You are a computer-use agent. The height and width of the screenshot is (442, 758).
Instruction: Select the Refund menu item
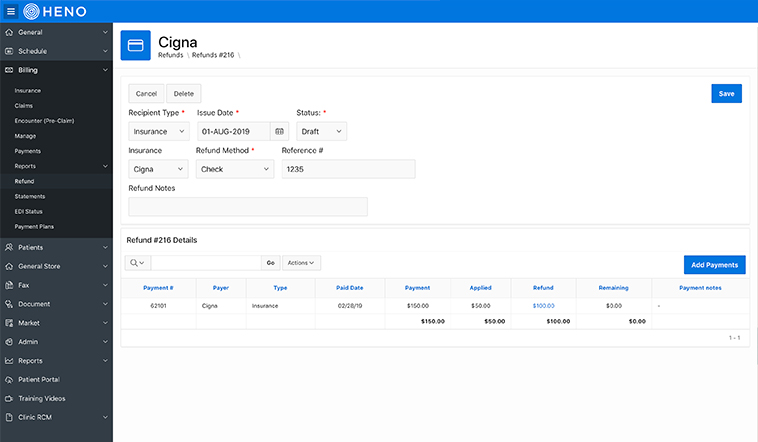click(x=24, y=181)
